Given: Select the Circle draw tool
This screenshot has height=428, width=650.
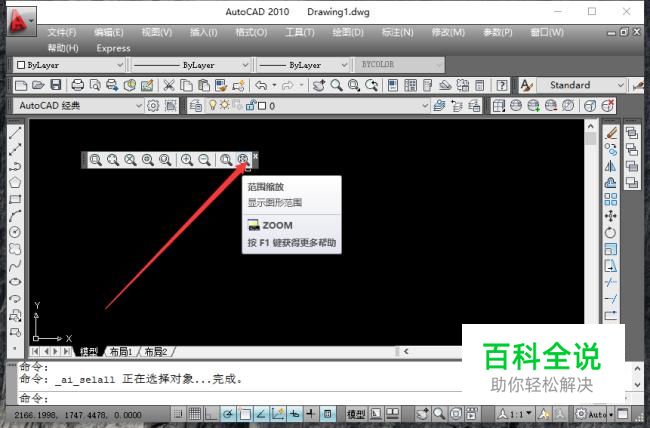Looking at the screenshot, I should coord(15,232).
